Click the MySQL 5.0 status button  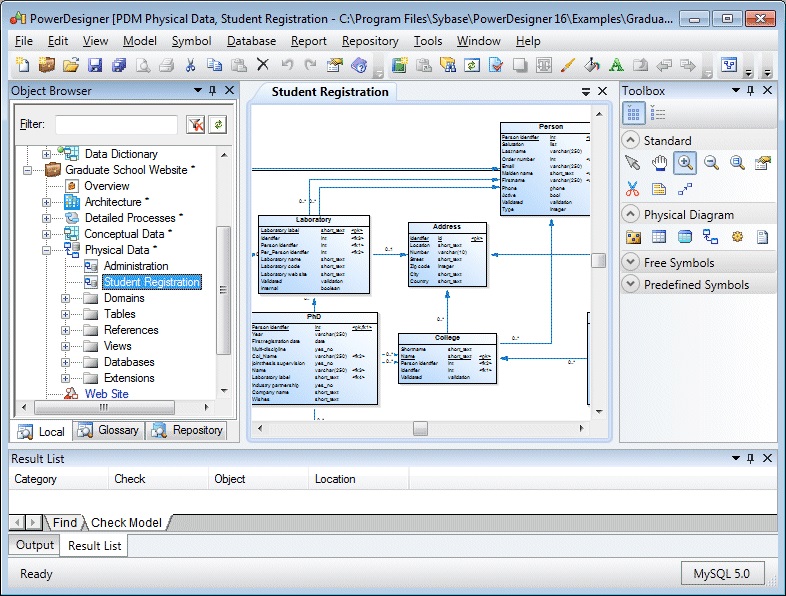pyautogui.click(x=722, y=574)
